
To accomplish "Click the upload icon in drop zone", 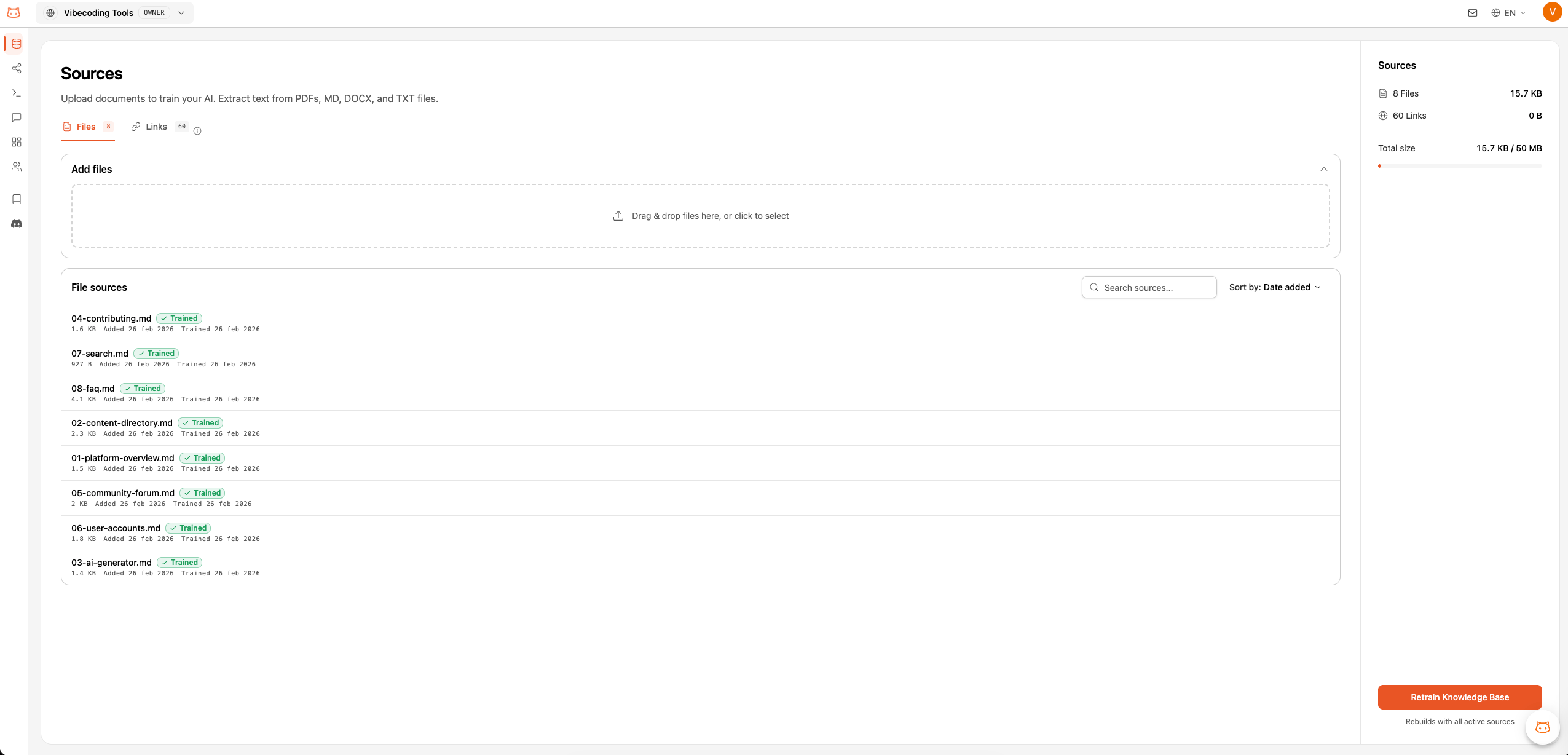I will click(x=618, y=216).
